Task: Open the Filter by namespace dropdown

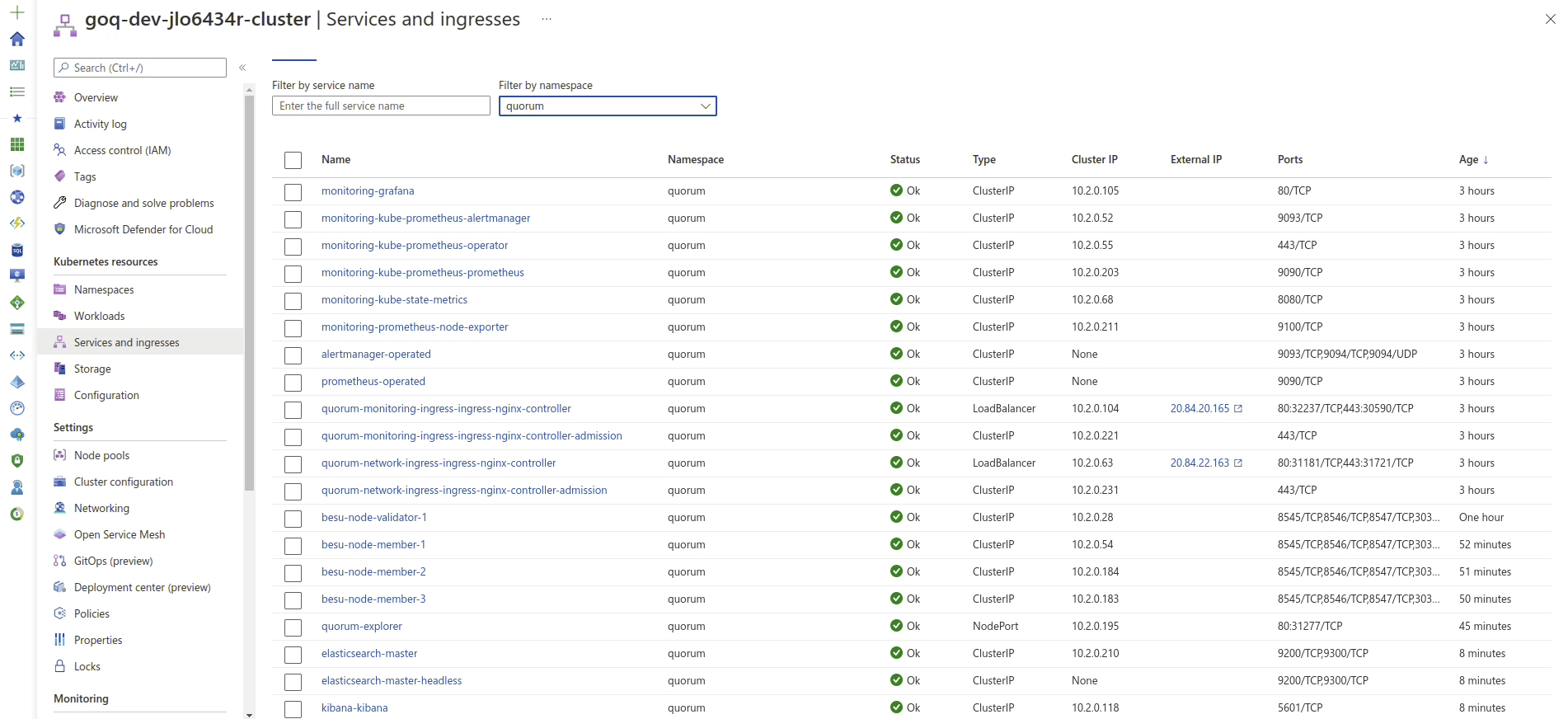Action: pos(608,106)
